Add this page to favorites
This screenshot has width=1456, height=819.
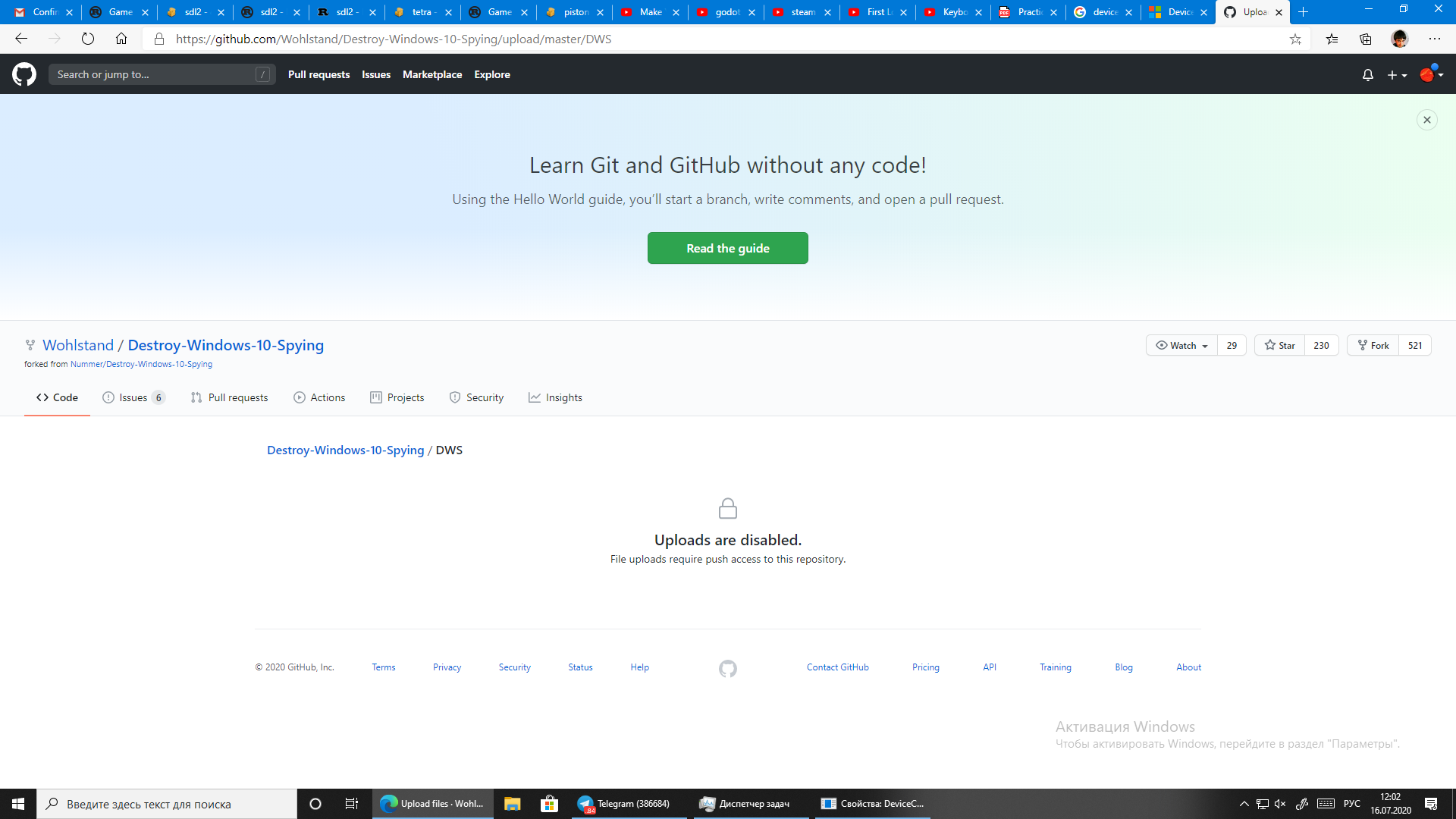[1295, 39]
